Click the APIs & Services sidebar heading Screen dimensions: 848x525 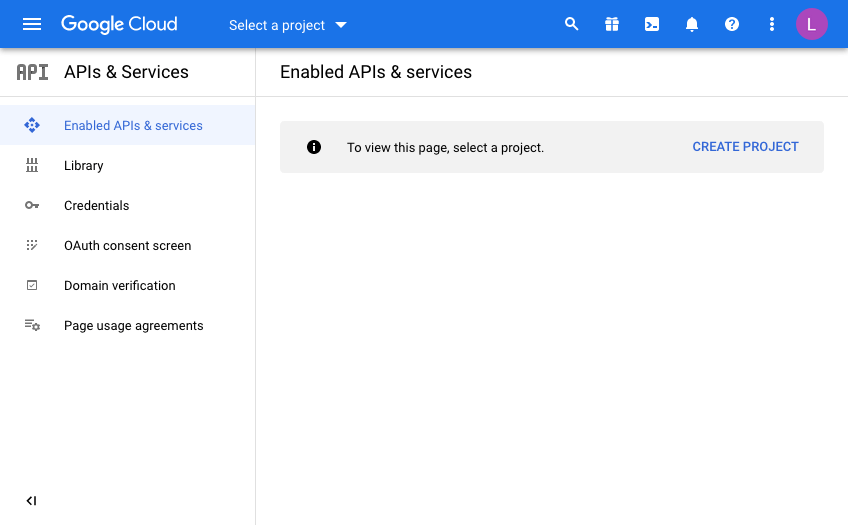tap(126, 72)
